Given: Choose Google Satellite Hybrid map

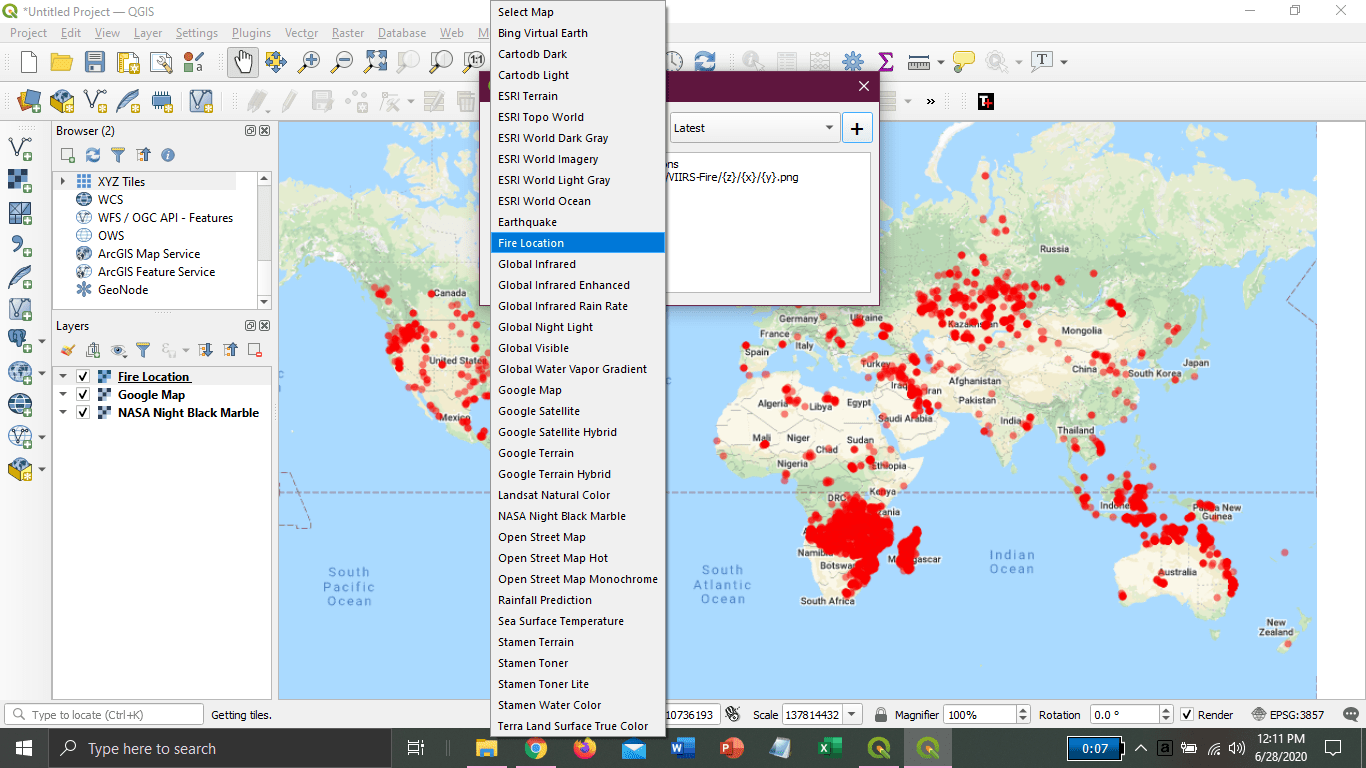Looking at the screenshot, I should [x=578, y=432].
